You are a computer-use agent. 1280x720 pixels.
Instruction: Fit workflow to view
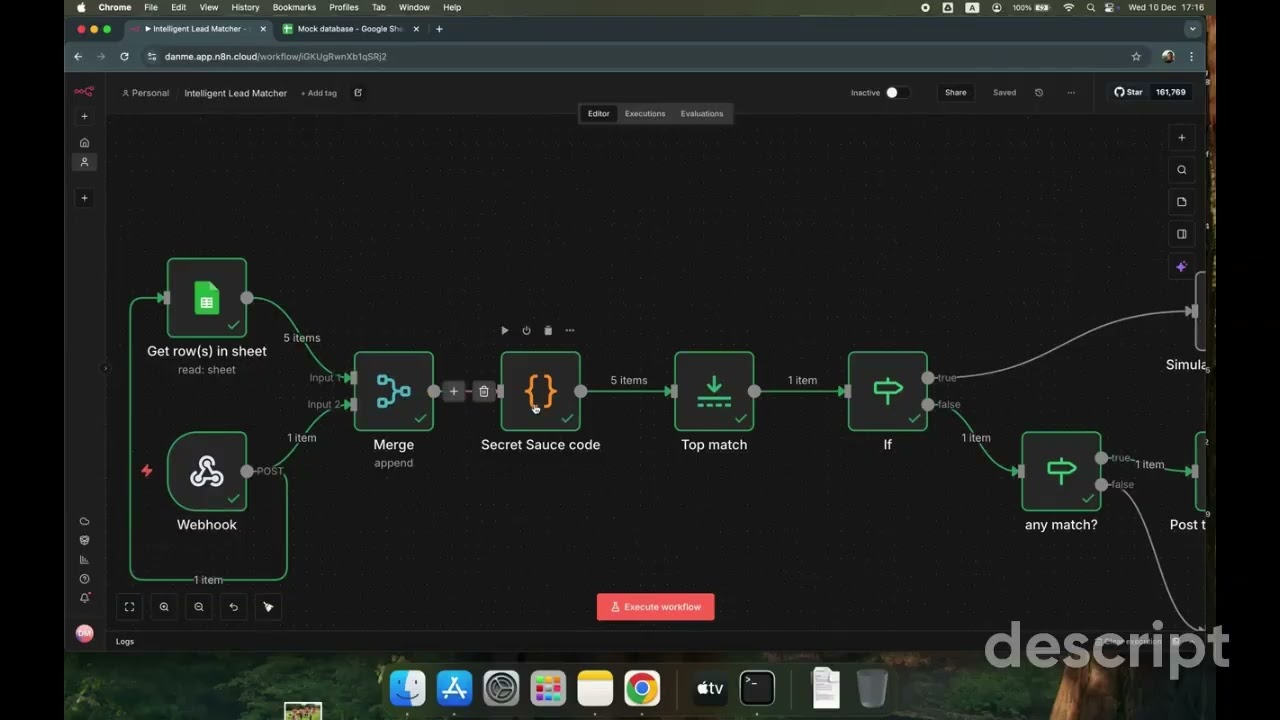[x=129, y=606]
